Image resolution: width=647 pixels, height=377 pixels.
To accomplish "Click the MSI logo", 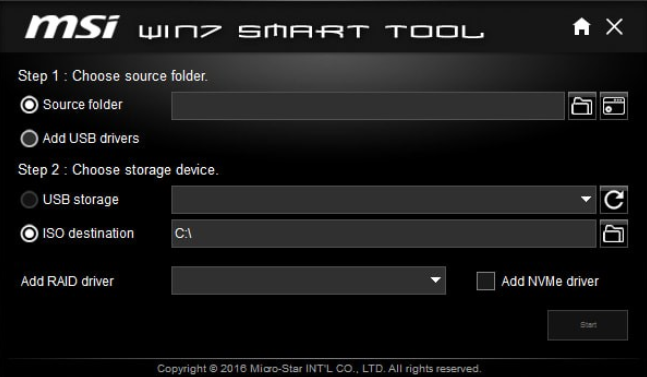I will [x=72, y=27].
